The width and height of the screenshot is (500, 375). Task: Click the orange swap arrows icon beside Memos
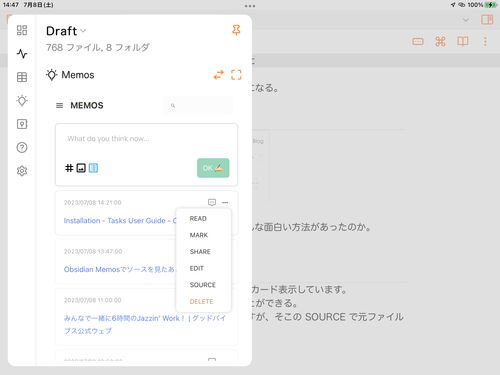219,75
